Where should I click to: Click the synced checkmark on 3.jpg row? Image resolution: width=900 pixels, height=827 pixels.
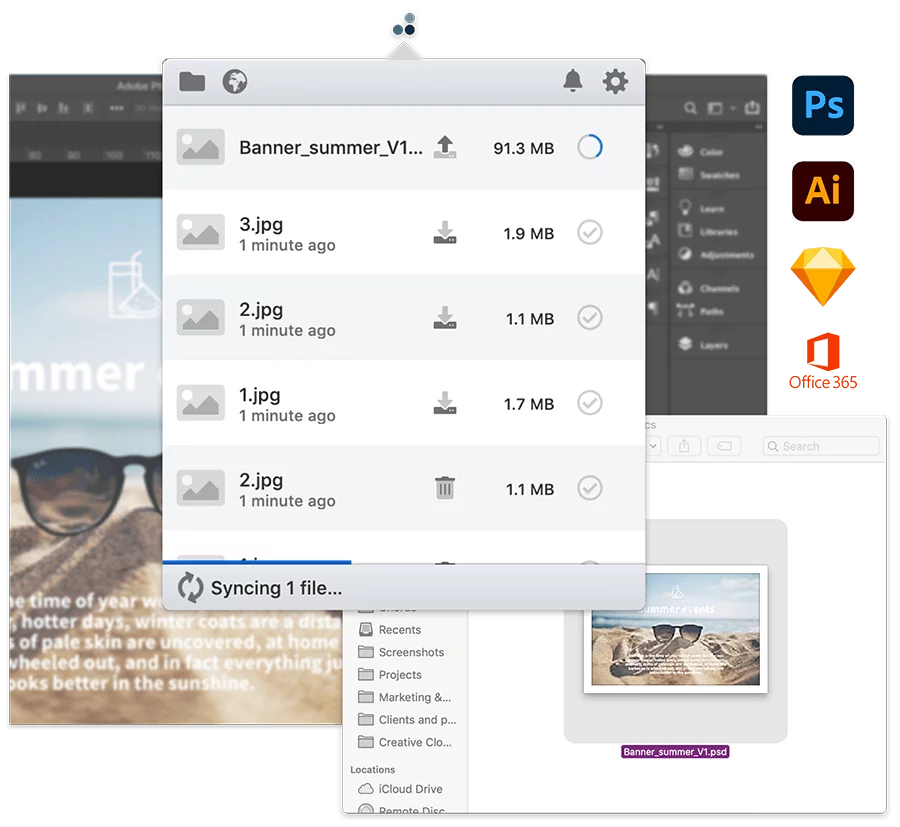point(589,232)
